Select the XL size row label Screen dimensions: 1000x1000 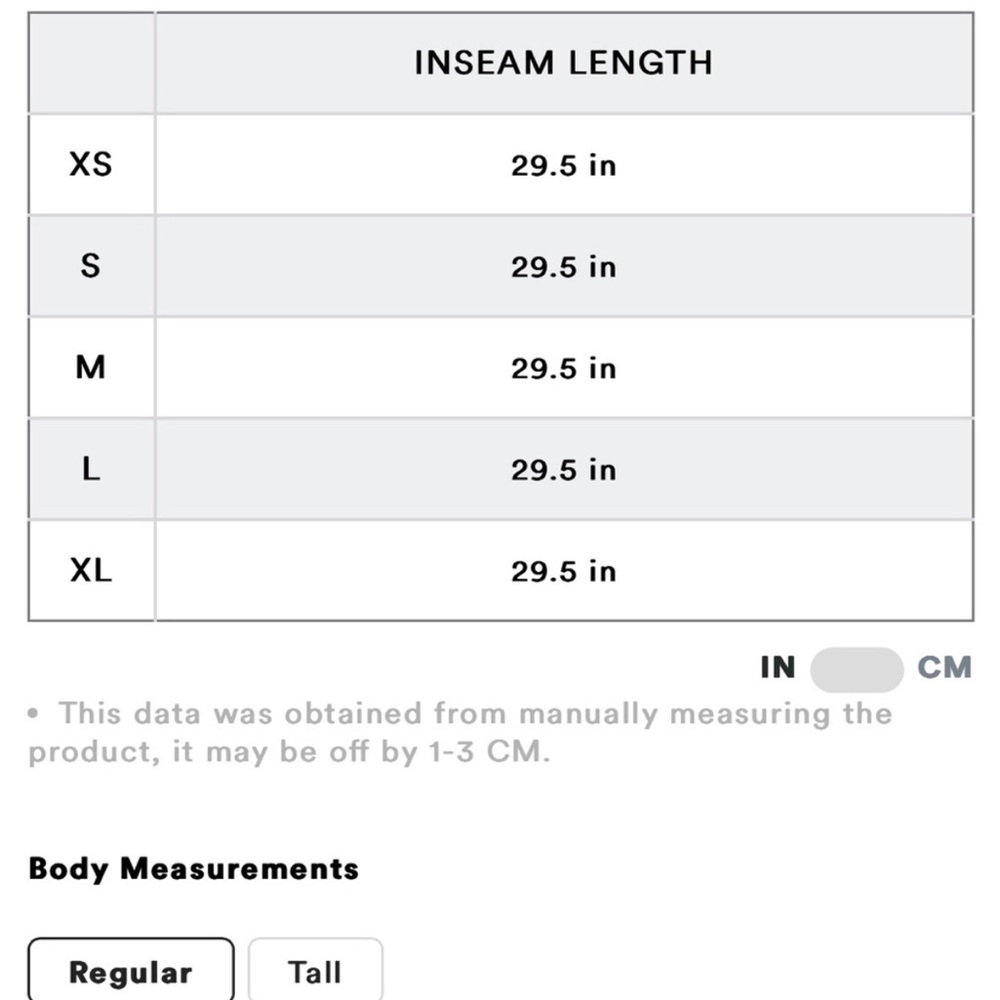pyautogui.click(x=91, y=570)
